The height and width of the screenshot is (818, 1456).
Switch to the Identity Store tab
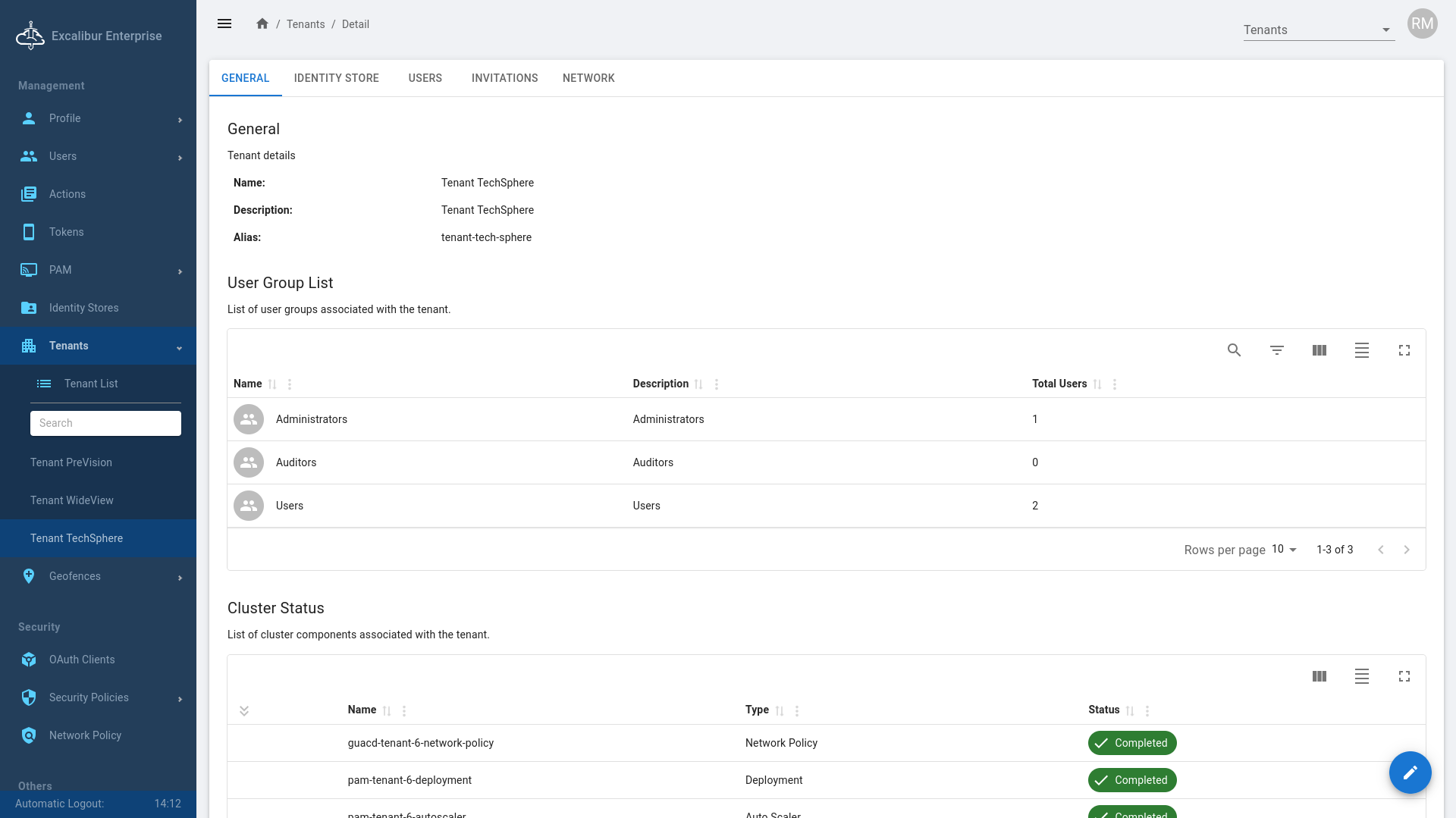(x=336, y=78)
